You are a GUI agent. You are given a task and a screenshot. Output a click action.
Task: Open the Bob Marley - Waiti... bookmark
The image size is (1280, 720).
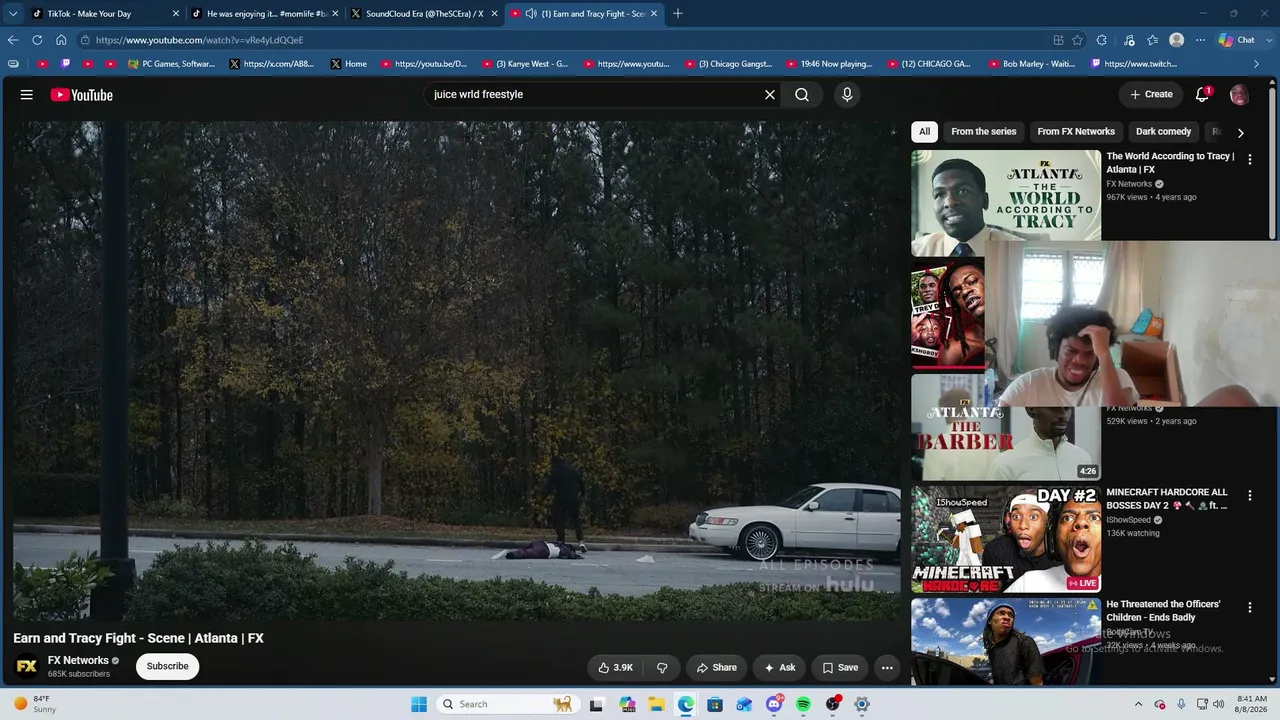pos(1032,64)
